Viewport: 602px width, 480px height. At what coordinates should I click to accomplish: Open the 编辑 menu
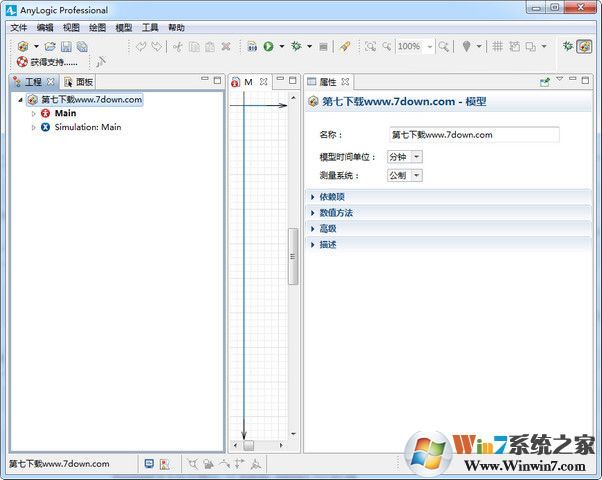[45, 28]
